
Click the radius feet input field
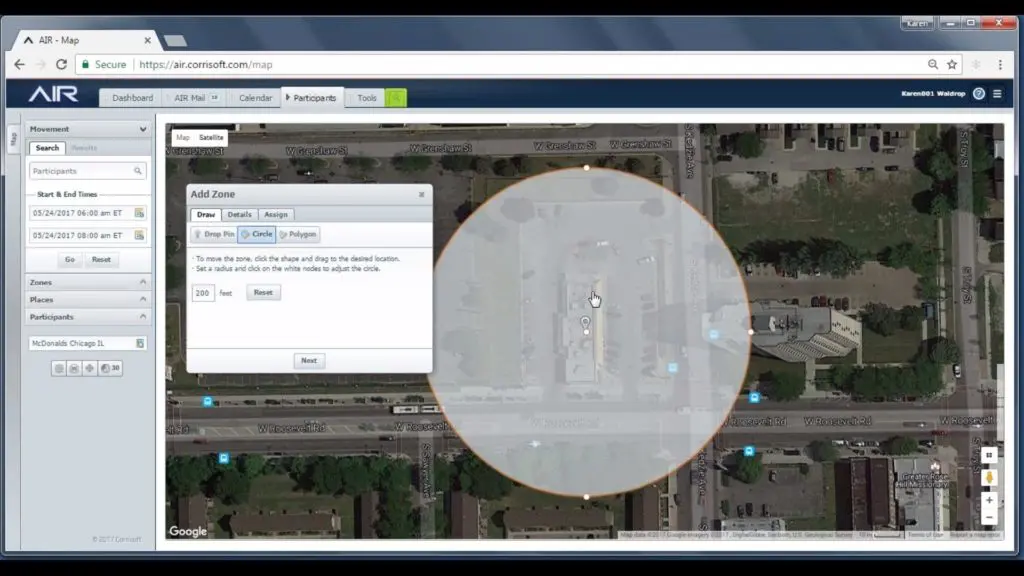pos(203,293)
